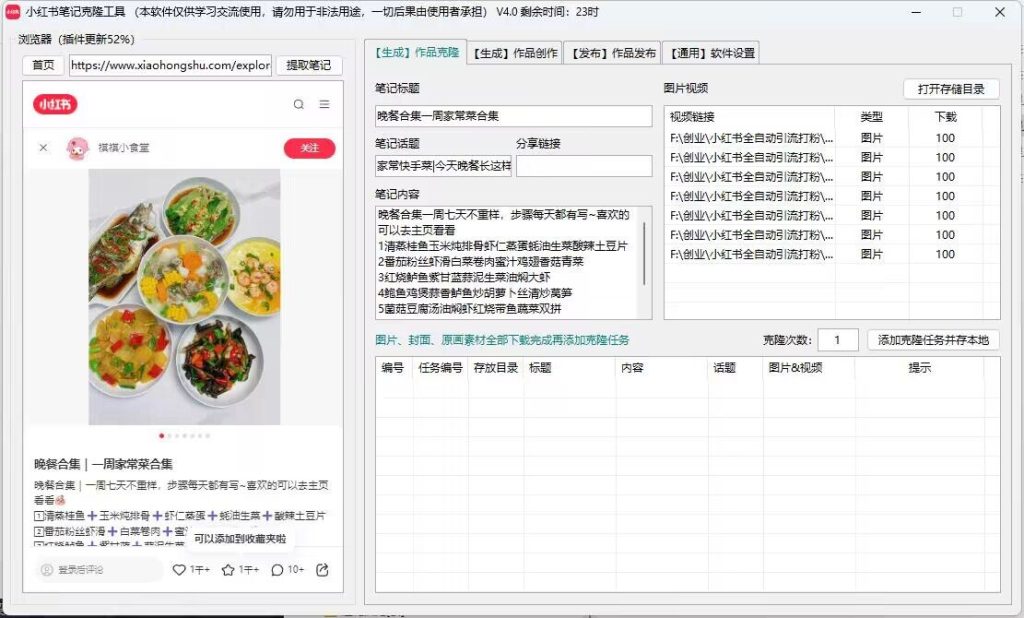Click 打开存储目录 button

pyautogui.click(x=950, y=89)
